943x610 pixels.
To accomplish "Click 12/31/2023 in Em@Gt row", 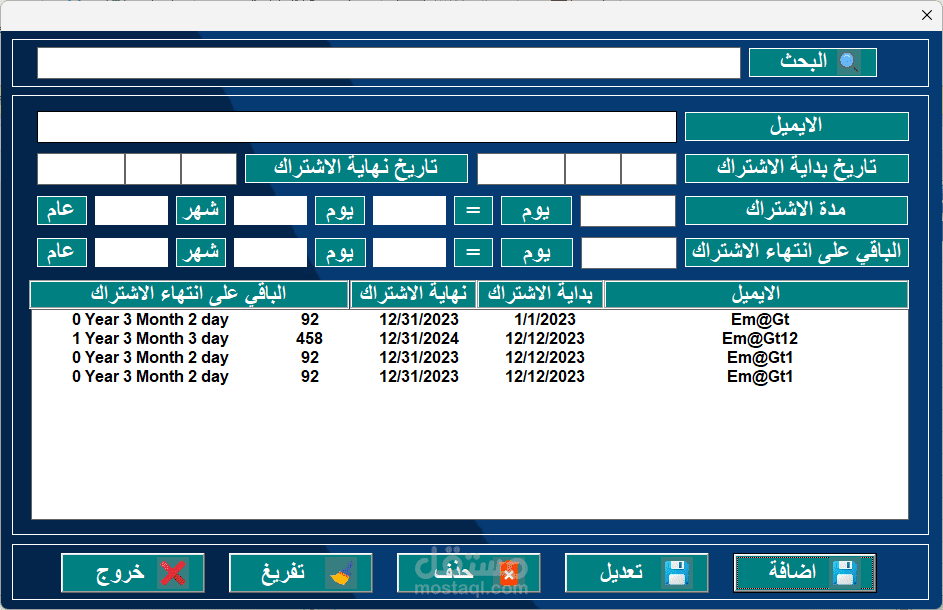I will [419, 319].
